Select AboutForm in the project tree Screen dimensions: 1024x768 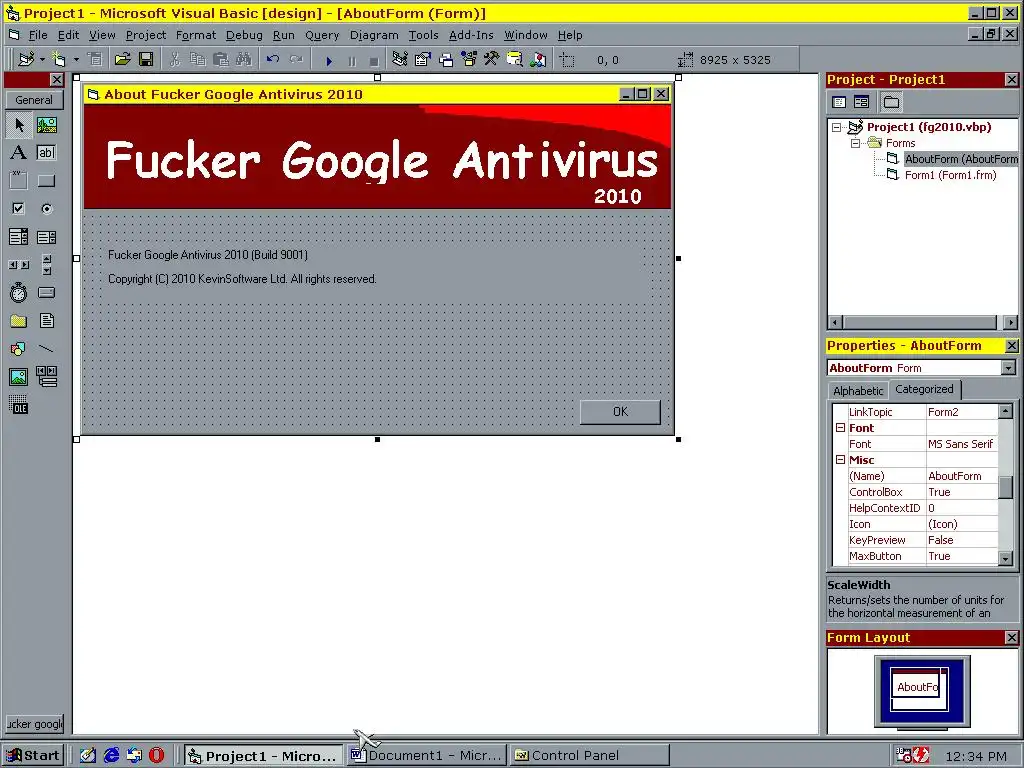click(x=960, y=159)
